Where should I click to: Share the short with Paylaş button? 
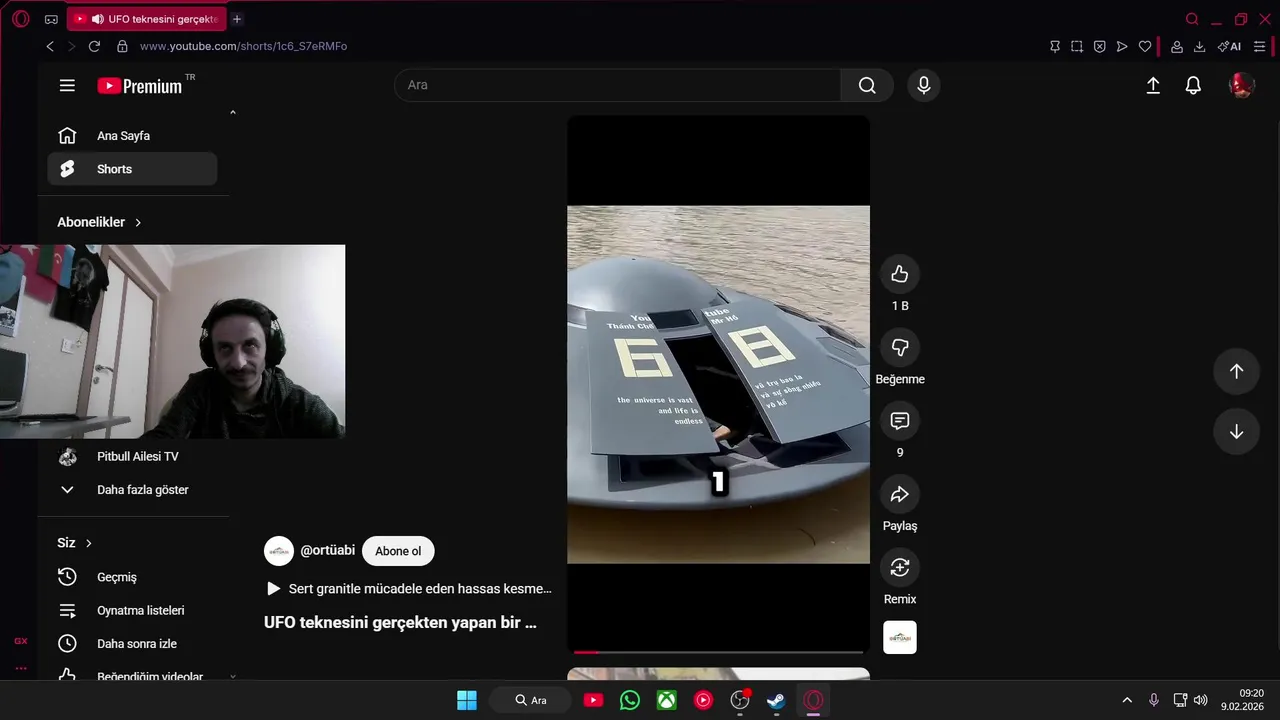tap(900, 494)
